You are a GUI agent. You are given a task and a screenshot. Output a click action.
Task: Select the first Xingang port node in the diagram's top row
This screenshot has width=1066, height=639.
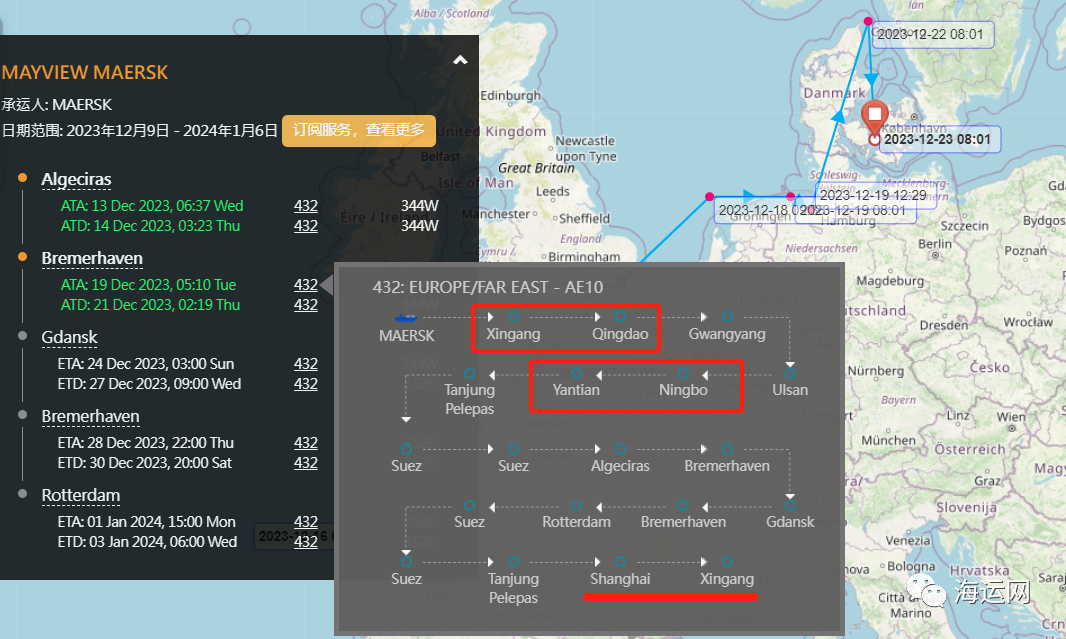pos(513,317)
